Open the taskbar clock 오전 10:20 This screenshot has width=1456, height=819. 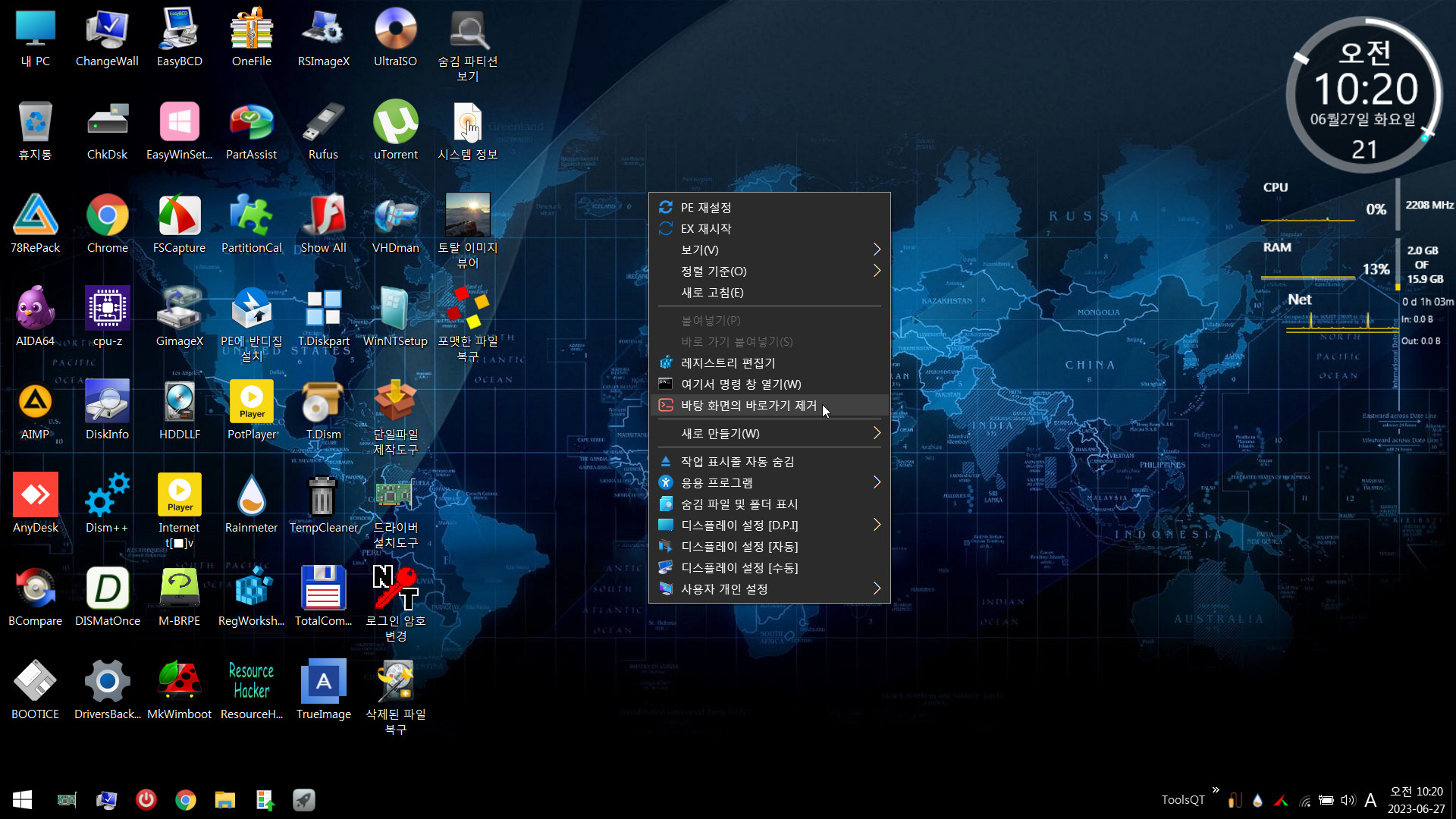(1416, 800)
